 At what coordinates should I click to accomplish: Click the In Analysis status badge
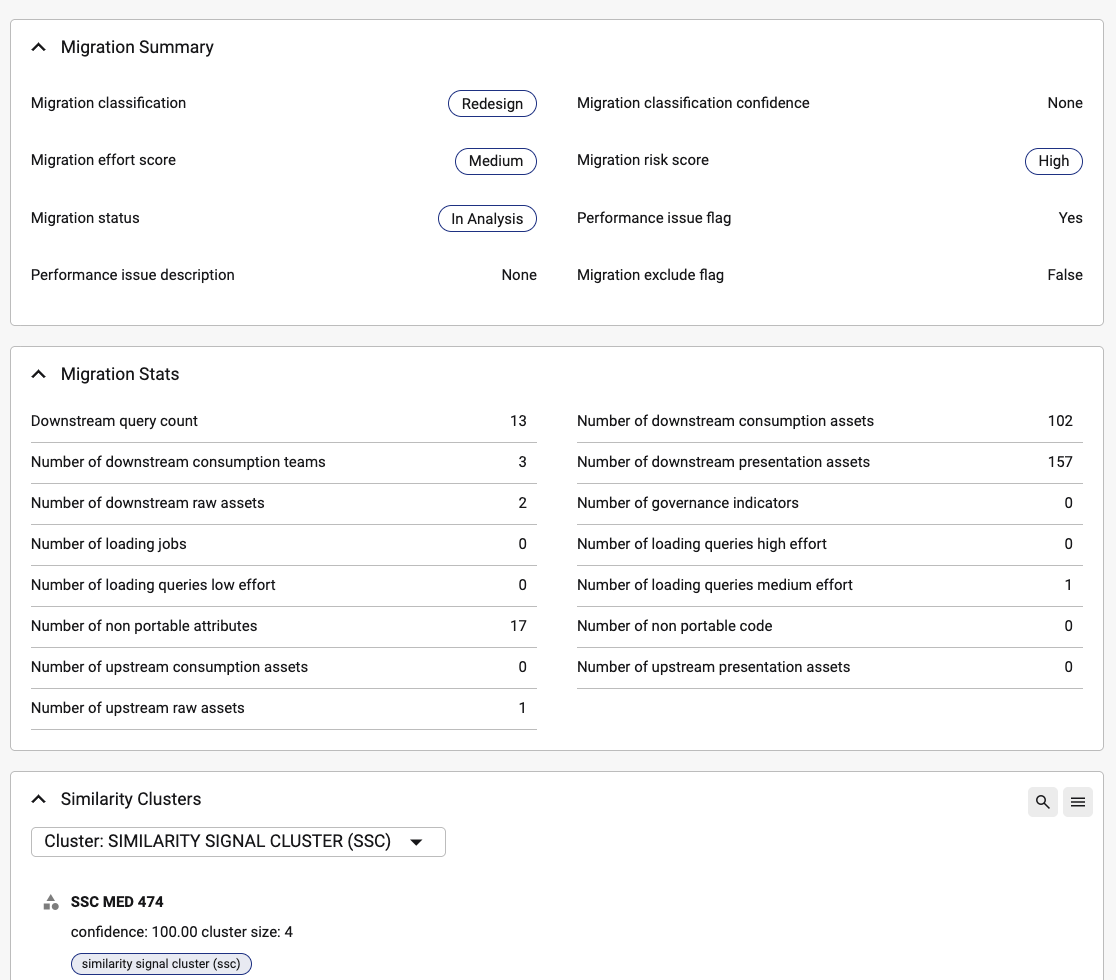pos(487,218)
